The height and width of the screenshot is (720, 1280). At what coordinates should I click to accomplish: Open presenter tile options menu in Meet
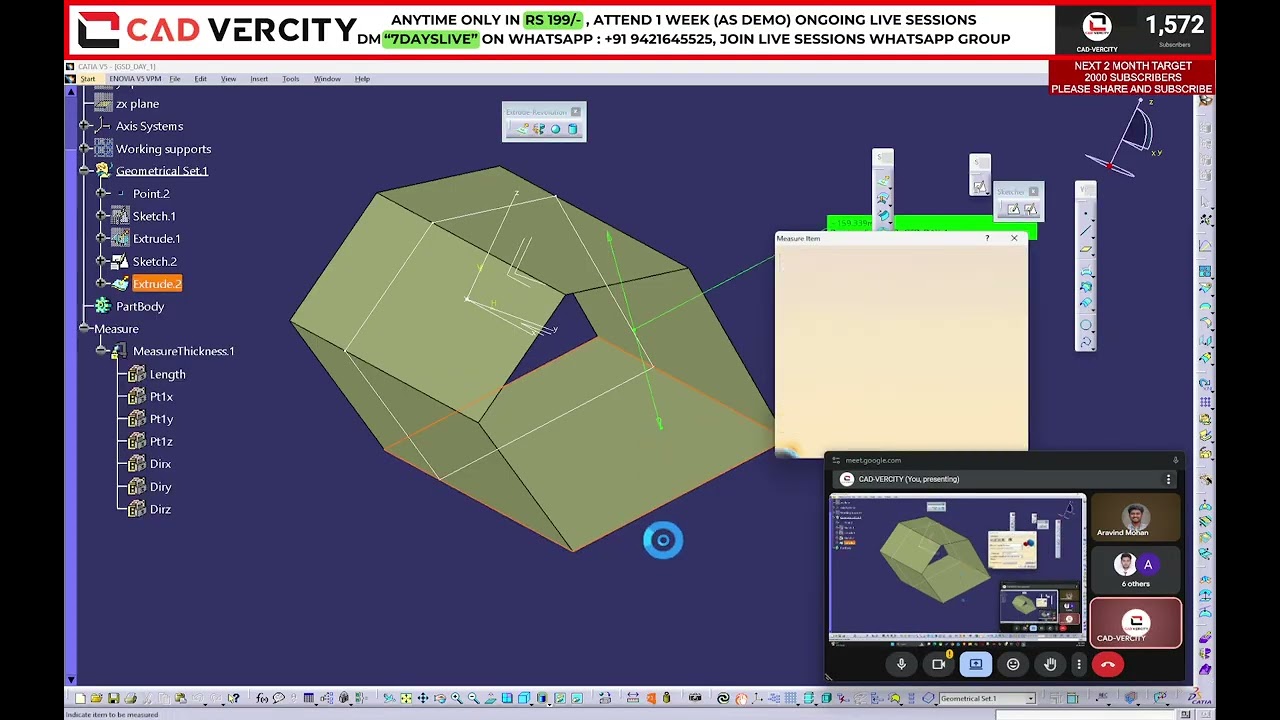tap(1168, 479)
